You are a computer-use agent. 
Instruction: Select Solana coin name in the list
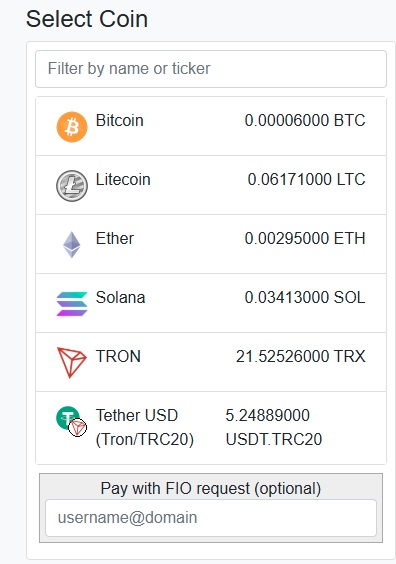[120, 297]
